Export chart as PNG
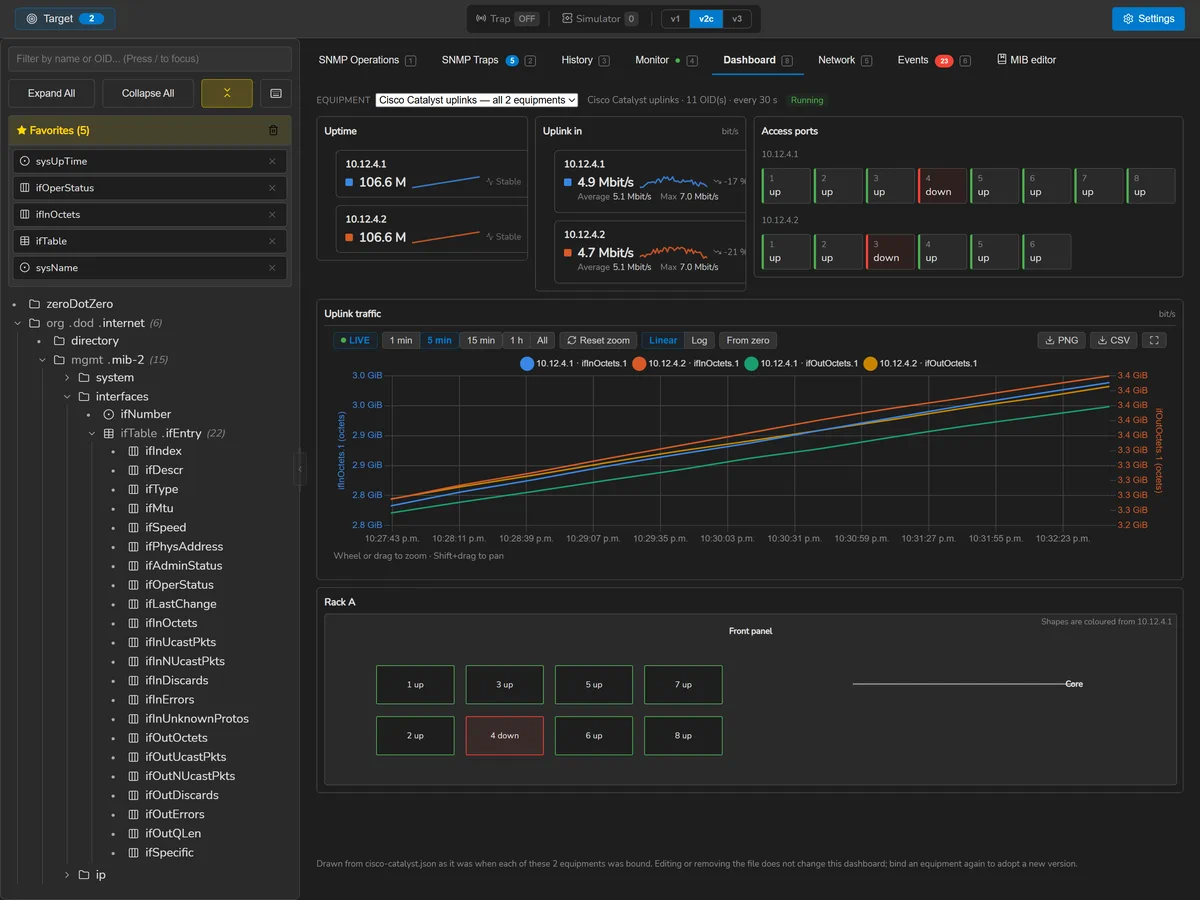Screen dimensions: 1200x900 (x=1061, y=340)
